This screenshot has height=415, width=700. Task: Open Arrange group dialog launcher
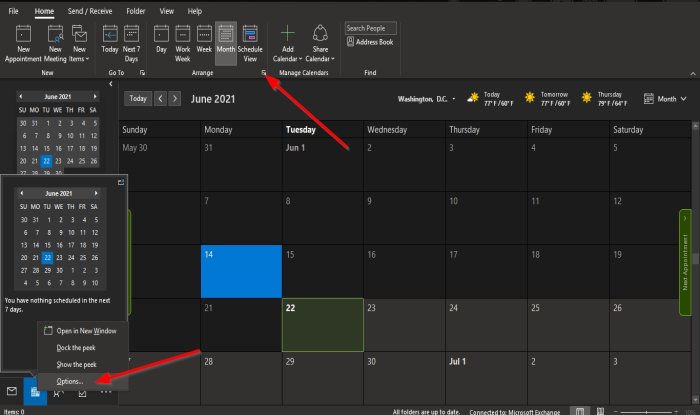pyautogui.click(x=264, y=73)
